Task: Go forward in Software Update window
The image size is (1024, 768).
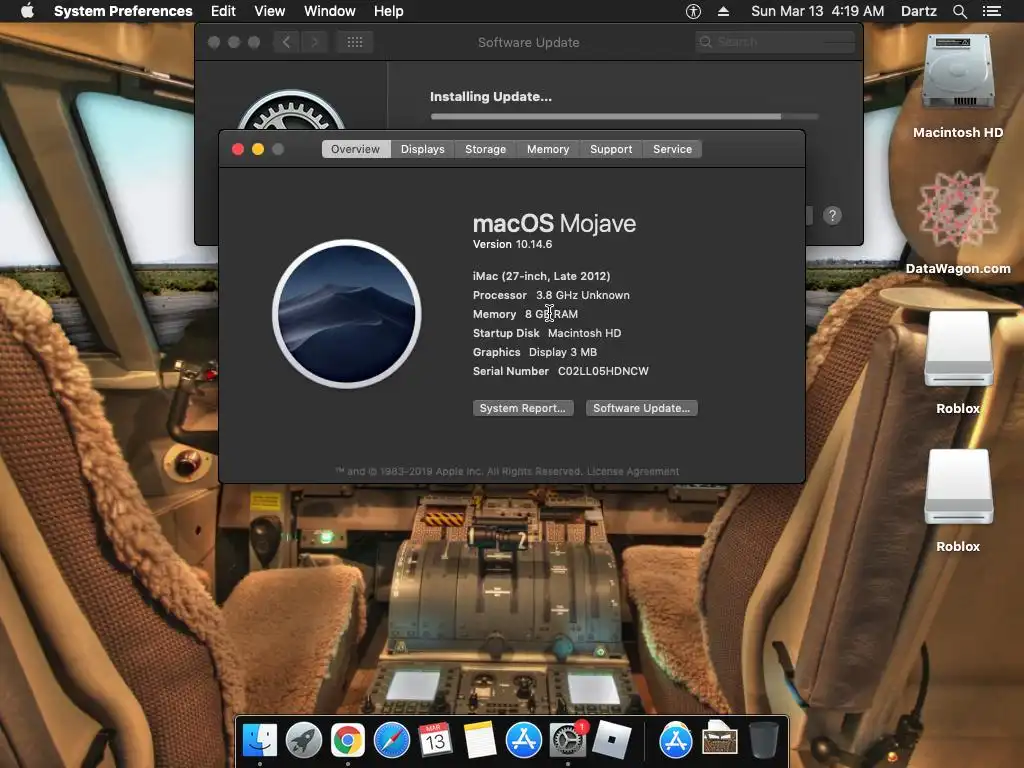Action: pos(314,42)
